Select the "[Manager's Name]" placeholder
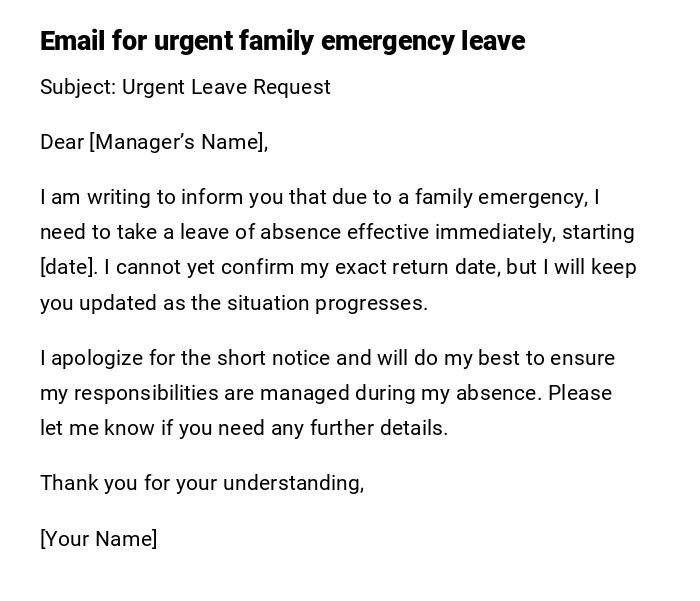Screen dimensions: 700x601 [178, 142]
